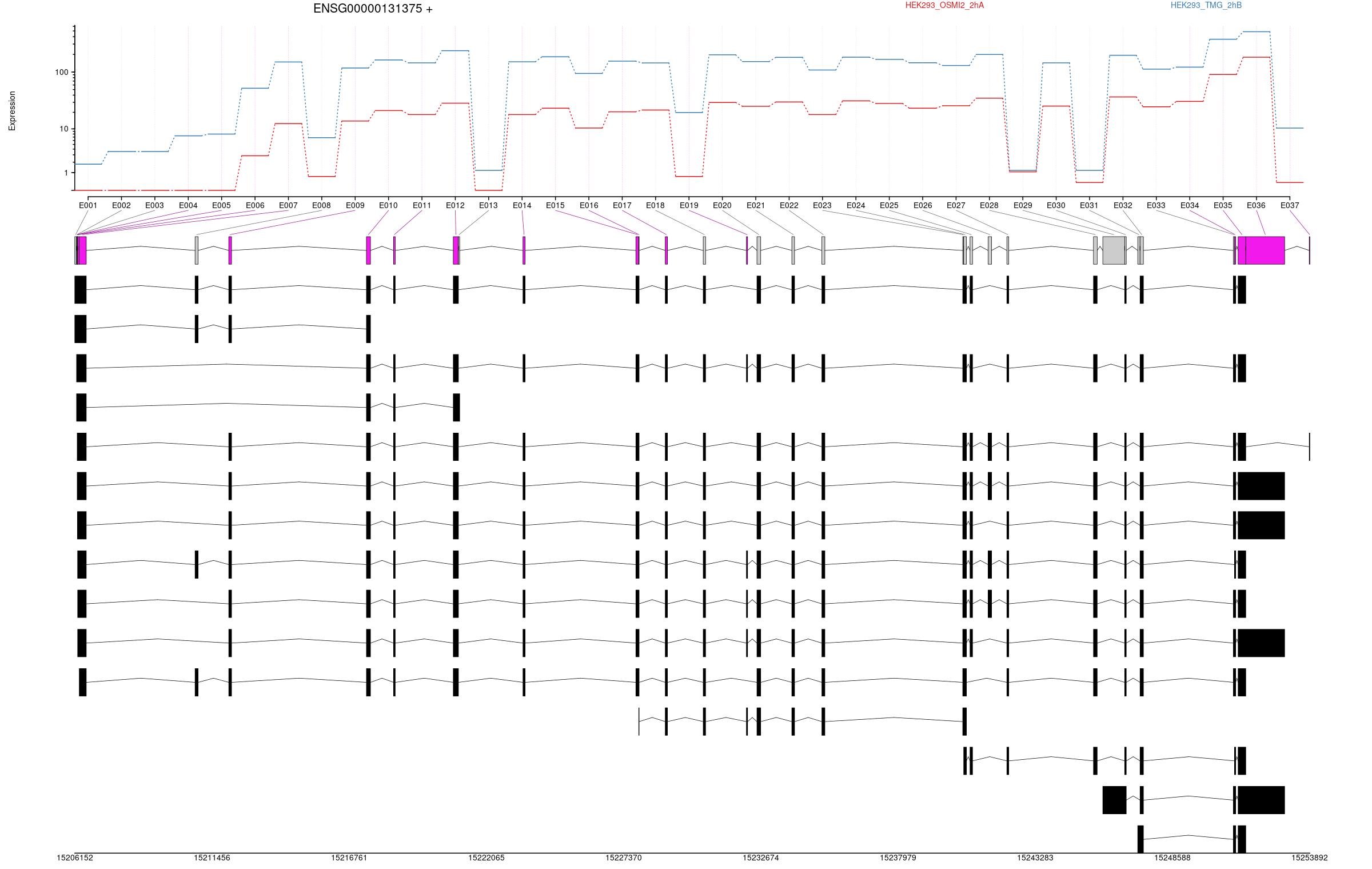Click exon label E030
The image size is (1372, 869).
coord(1056,205)
